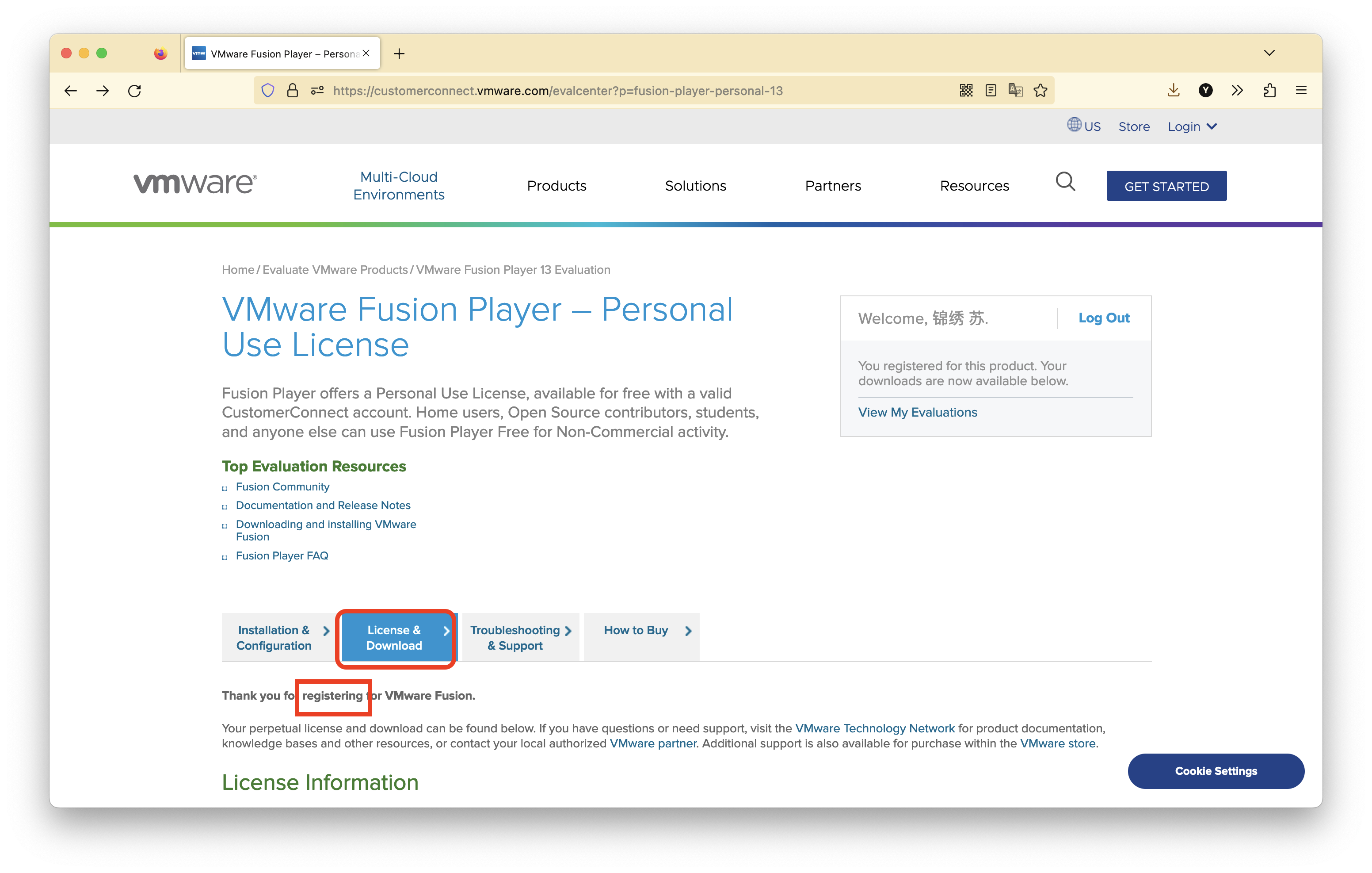Bookmark this page with the star icon

pos(1040,91)
